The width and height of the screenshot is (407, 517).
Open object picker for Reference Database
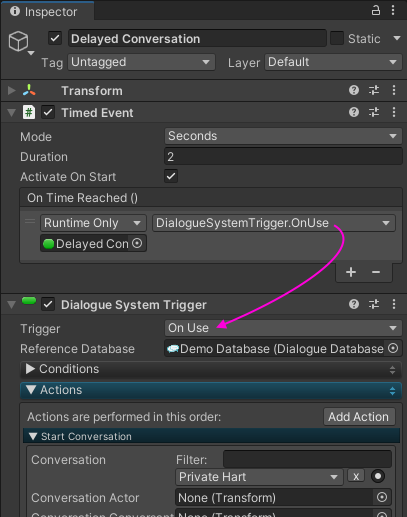pyautogui.click(x=393, y=349)
